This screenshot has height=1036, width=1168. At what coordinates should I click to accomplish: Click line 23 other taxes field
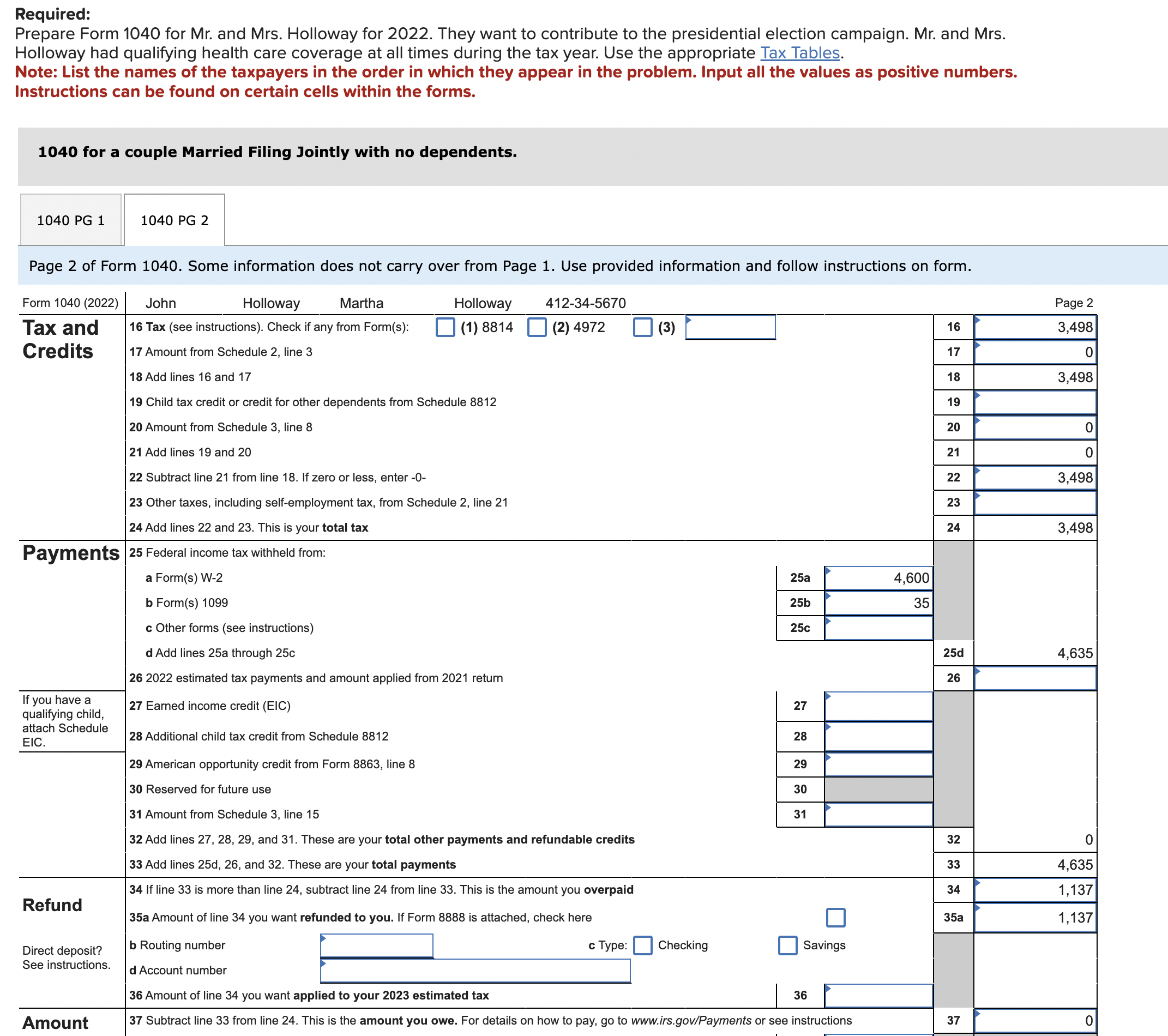[1035, 503]
